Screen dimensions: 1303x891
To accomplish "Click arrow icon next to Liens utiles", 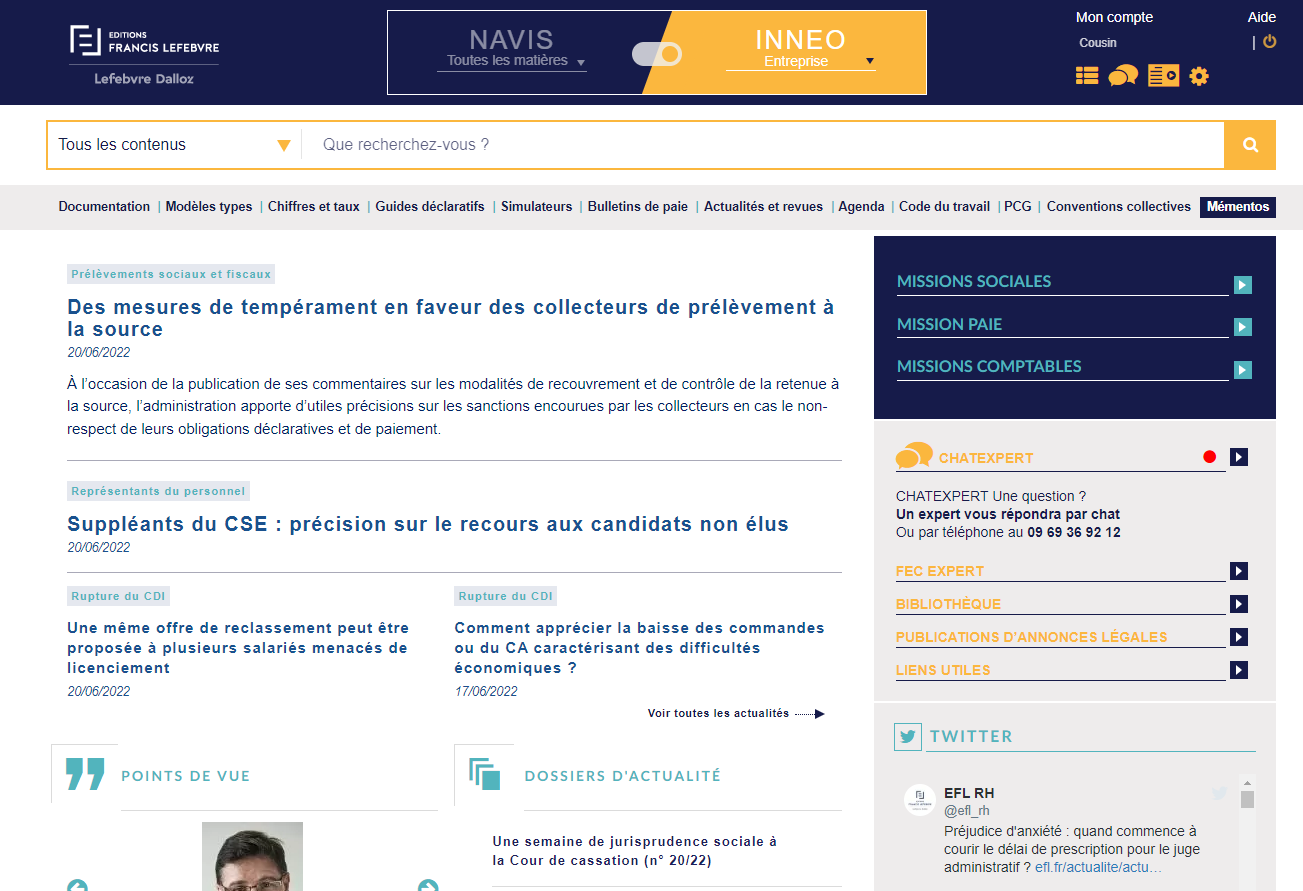I will click(1239, 670).
